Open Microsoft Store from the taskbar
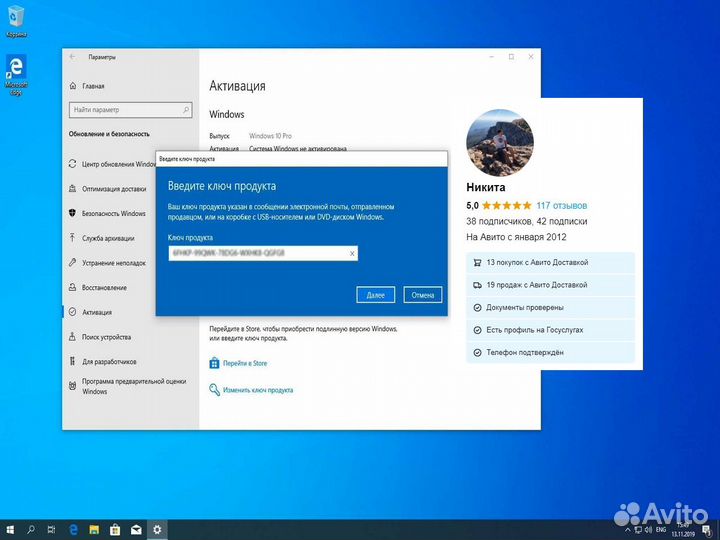This screenshot has height=540, width=720. [x=115, y=530]
